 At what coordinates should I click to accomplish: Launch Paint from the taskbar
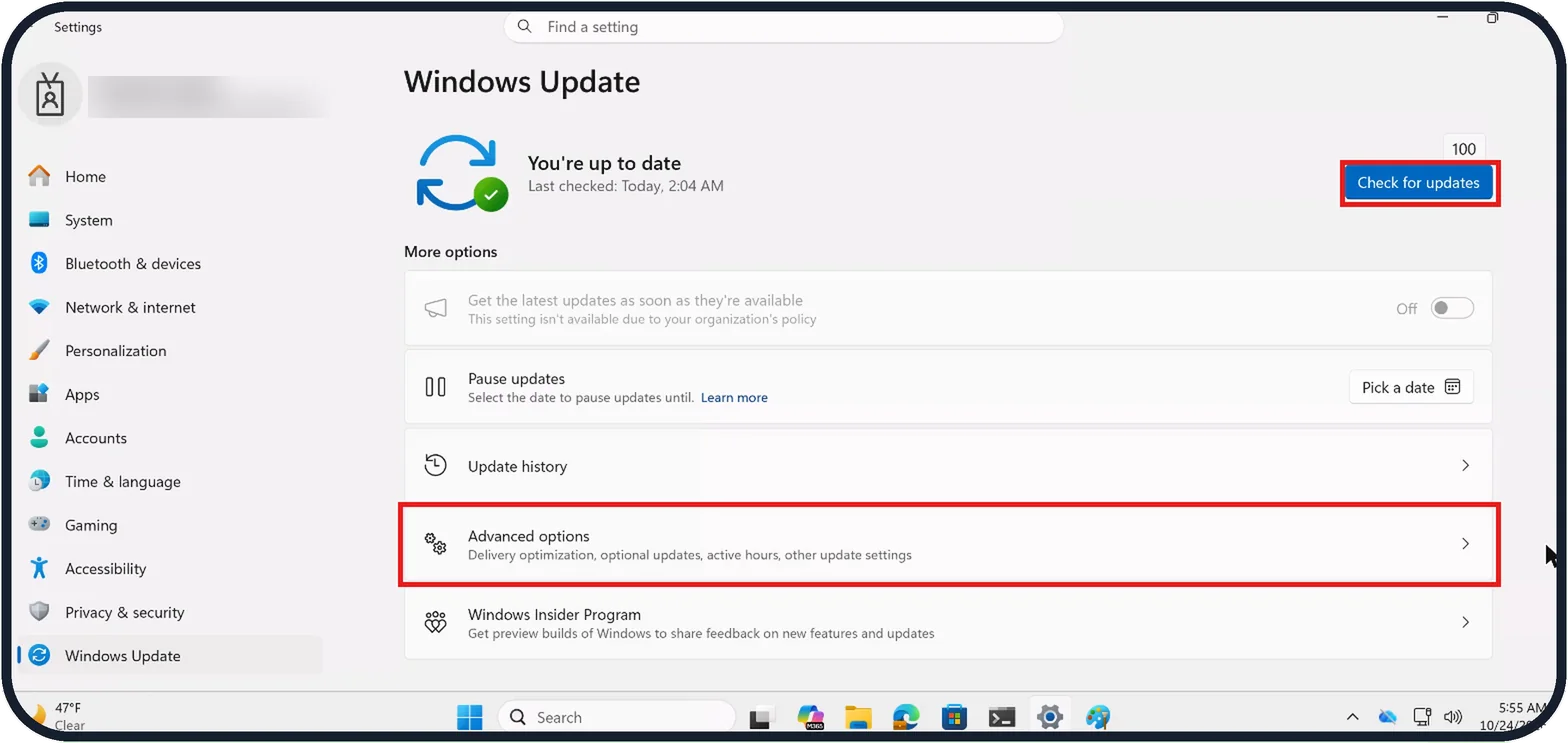(x=1097, y=717)
